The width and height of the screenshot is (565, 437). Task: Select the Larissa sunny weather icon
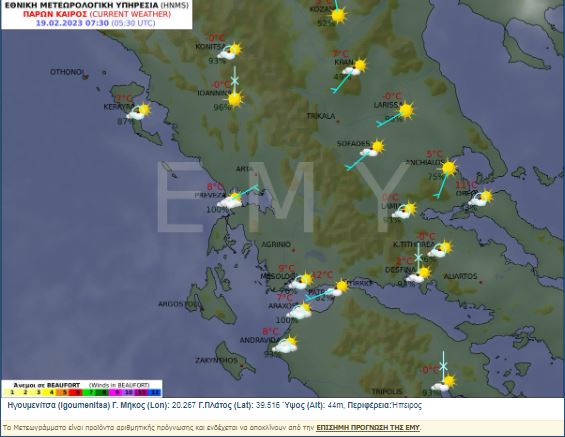coord(406,111)
